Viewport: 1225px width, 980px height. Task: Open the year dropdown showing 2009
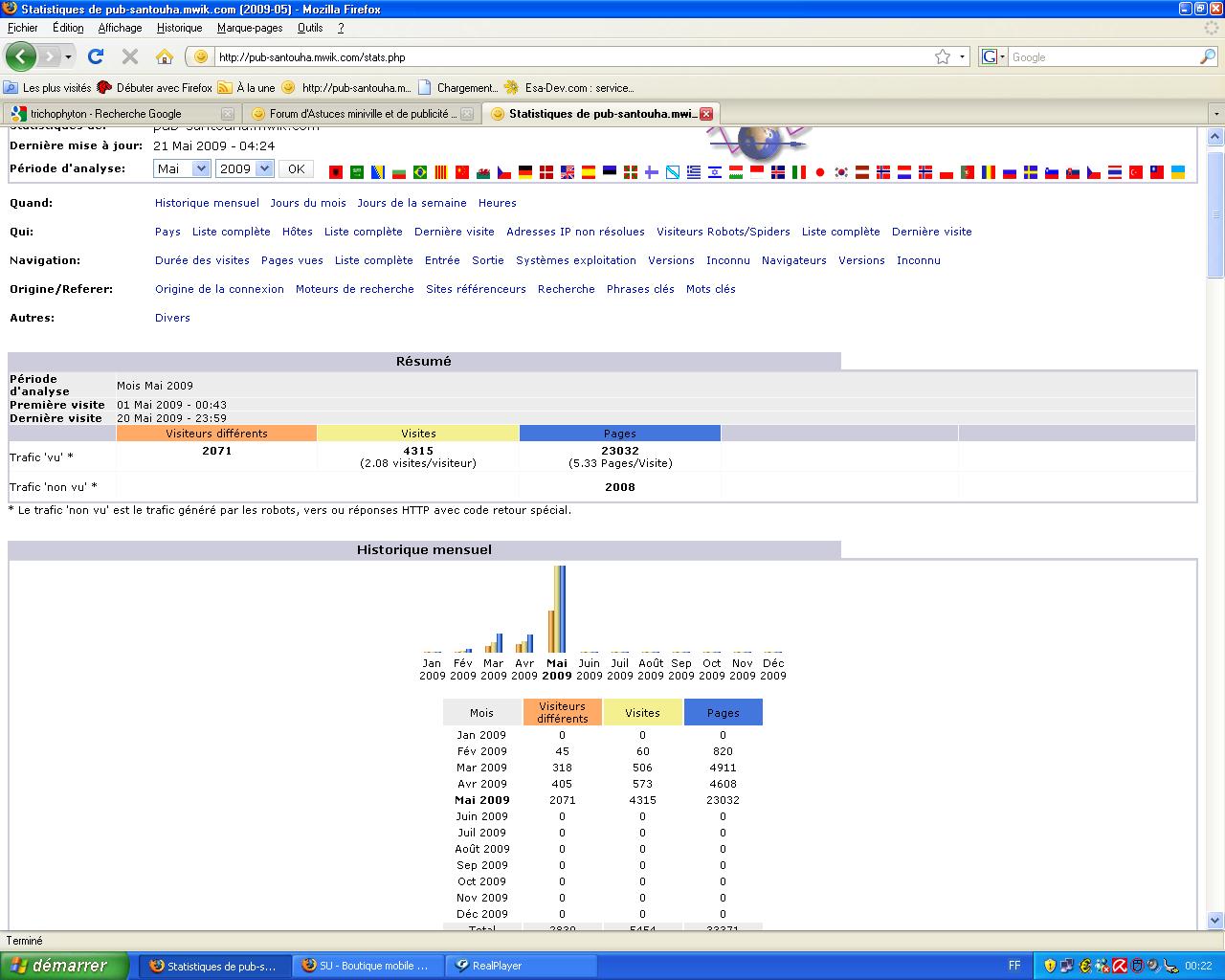pos(244,168)
